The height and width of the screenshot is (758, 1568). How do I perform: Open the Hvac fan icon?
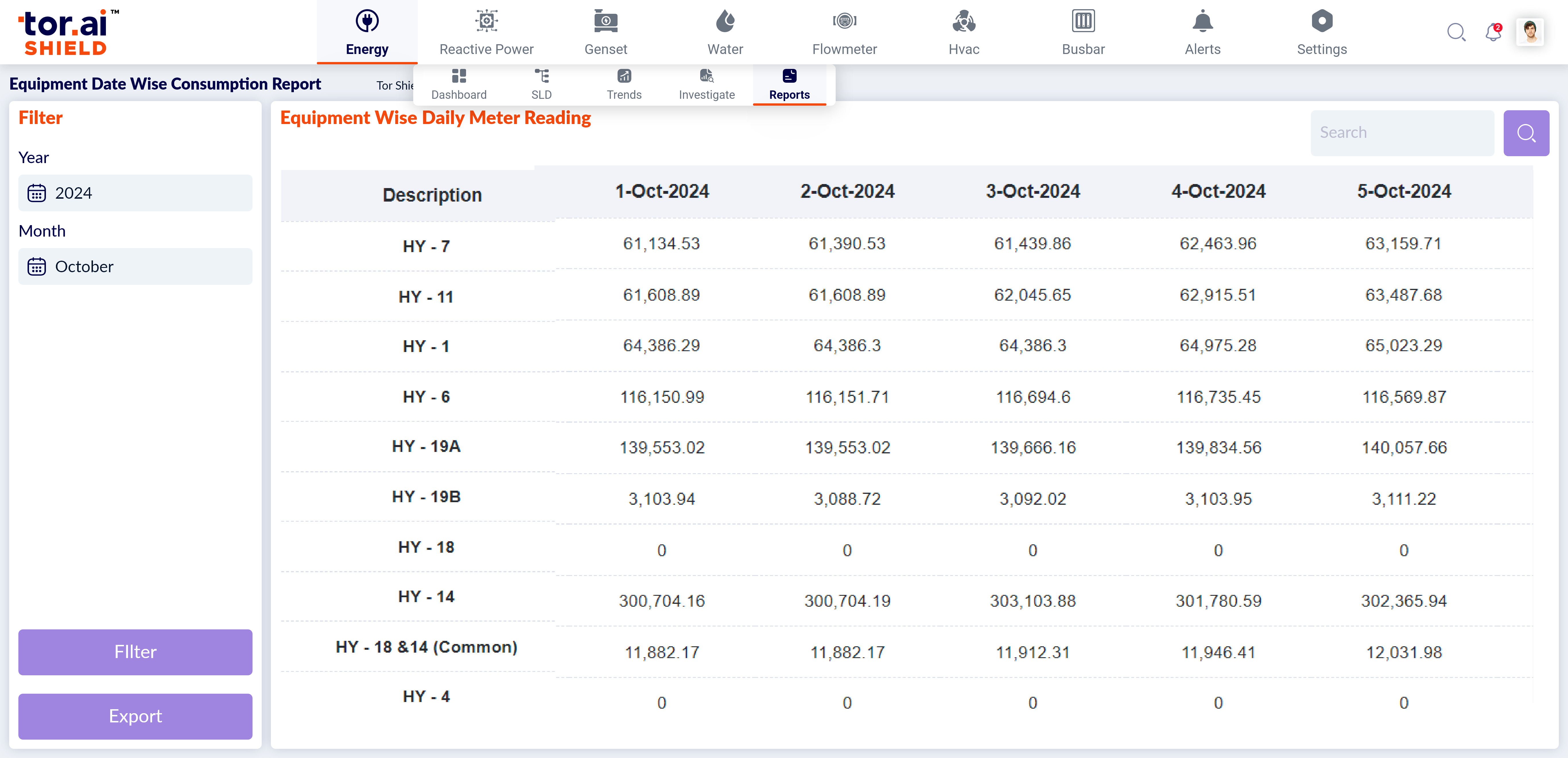coord(964,21)
